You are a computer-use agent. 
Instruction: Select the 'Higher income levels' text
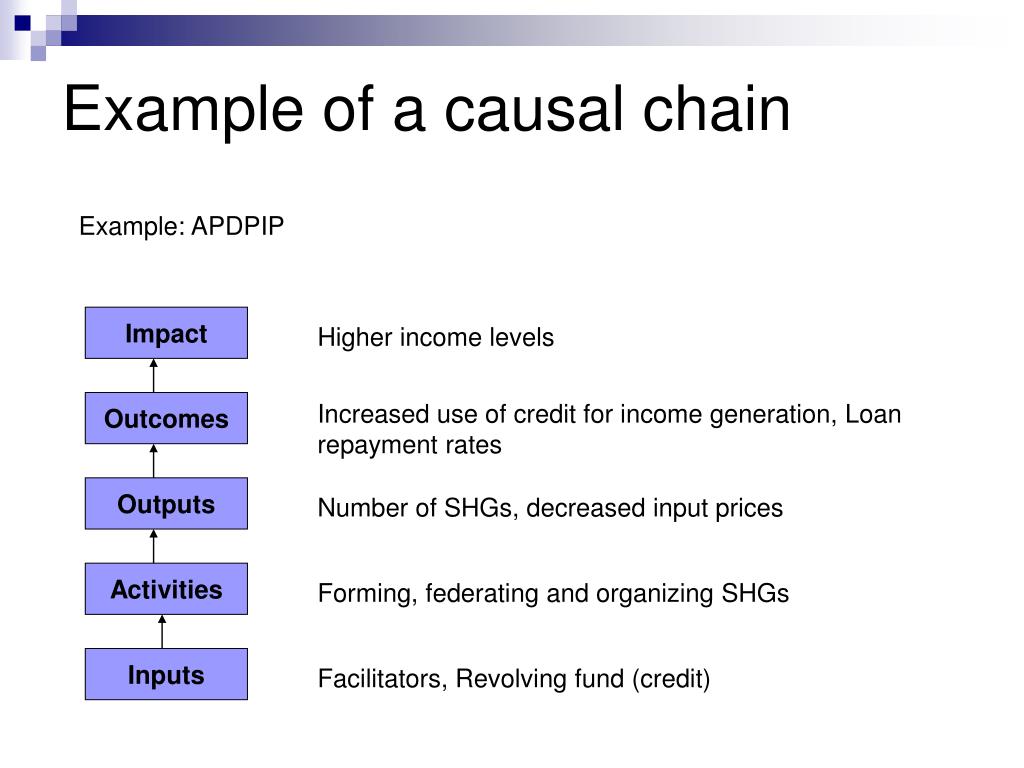pos(436,338)
